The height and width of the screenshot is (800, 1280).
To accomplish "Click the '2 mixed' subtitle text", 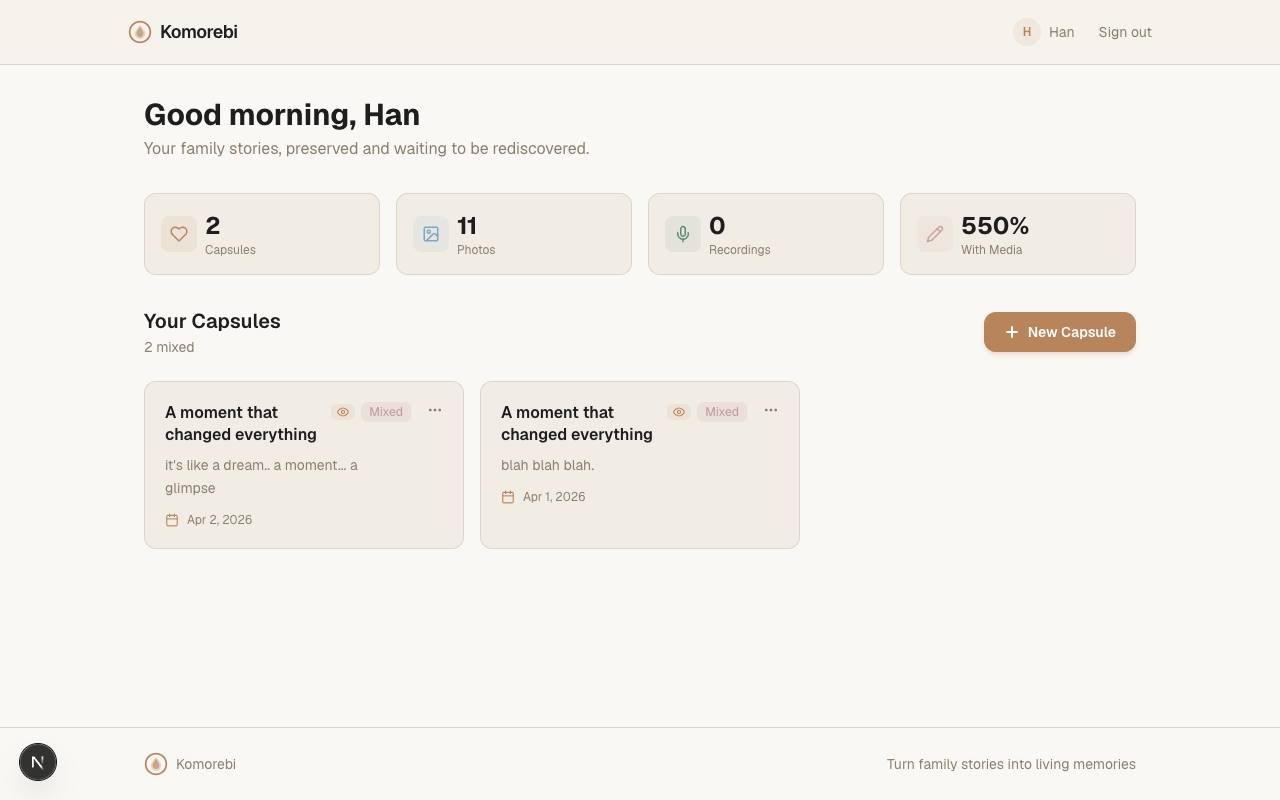I will click(169, 347).
